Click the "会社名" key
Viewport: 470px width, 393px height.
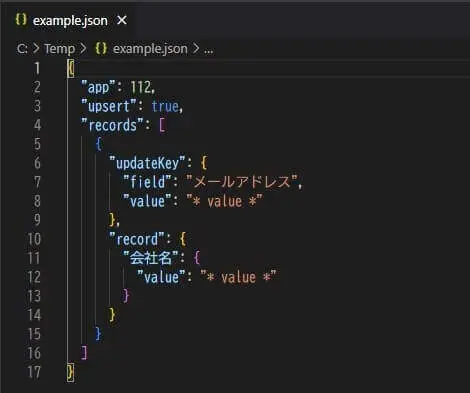point(151,258)
